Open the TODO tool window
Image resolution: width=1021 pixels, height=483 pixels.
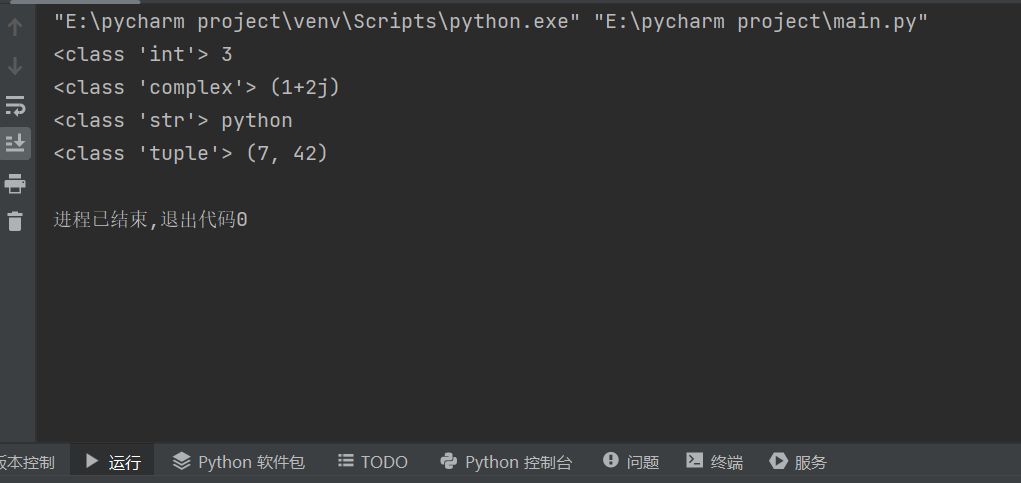[373, 462]
